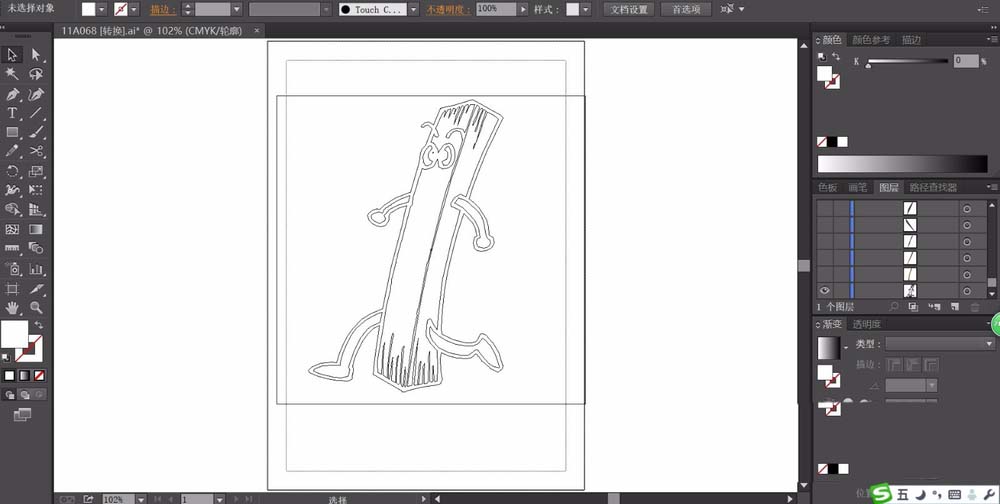The image size is (1000, 504).
Task: Click black swatch in Color panel
Action: [x=832, y=142]
